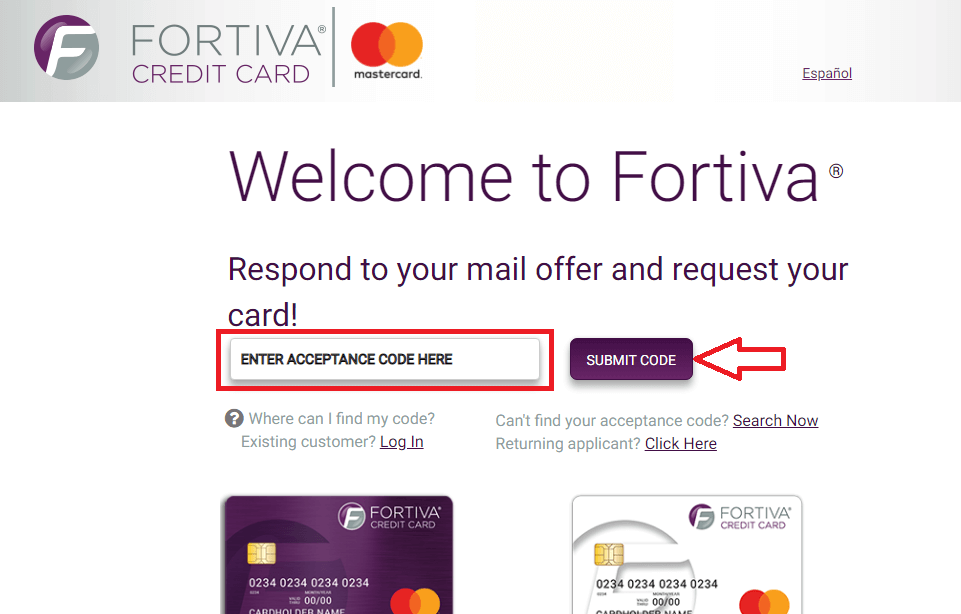The width and height of the screenshot is (961, 614).
Task: Open Where can I find my code help
Action: [341, 419]
